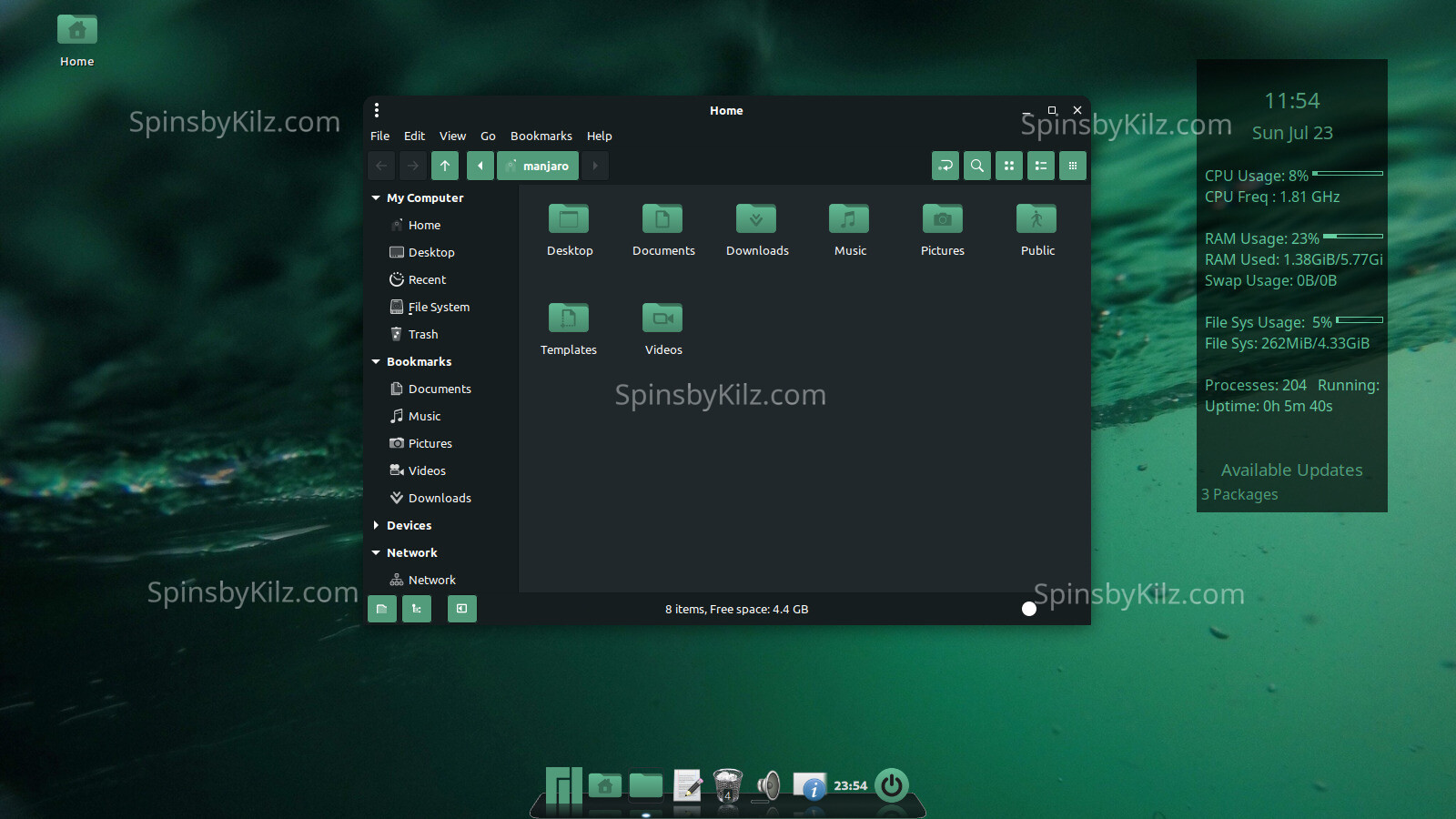Show places in the sidebar
The width and height of the screenshot is (1456, 819).
click(x=382, y=609)
